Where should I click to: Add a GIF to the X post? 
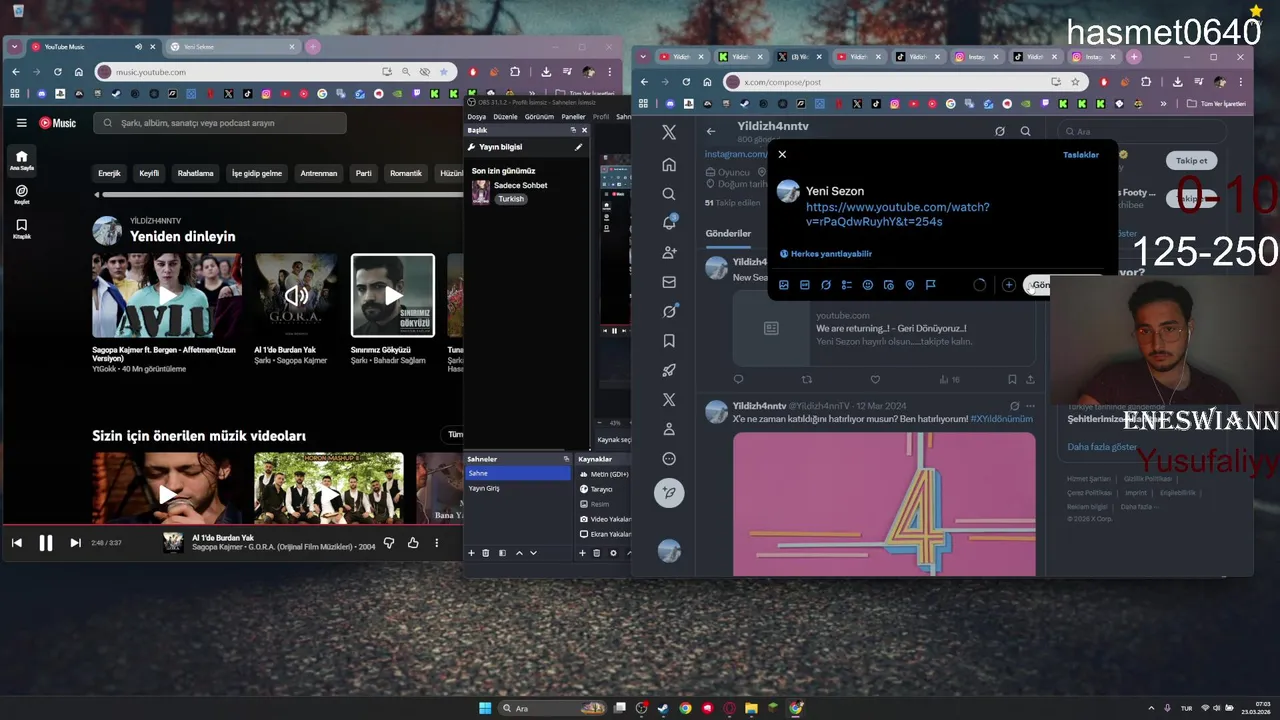point(805,285)
